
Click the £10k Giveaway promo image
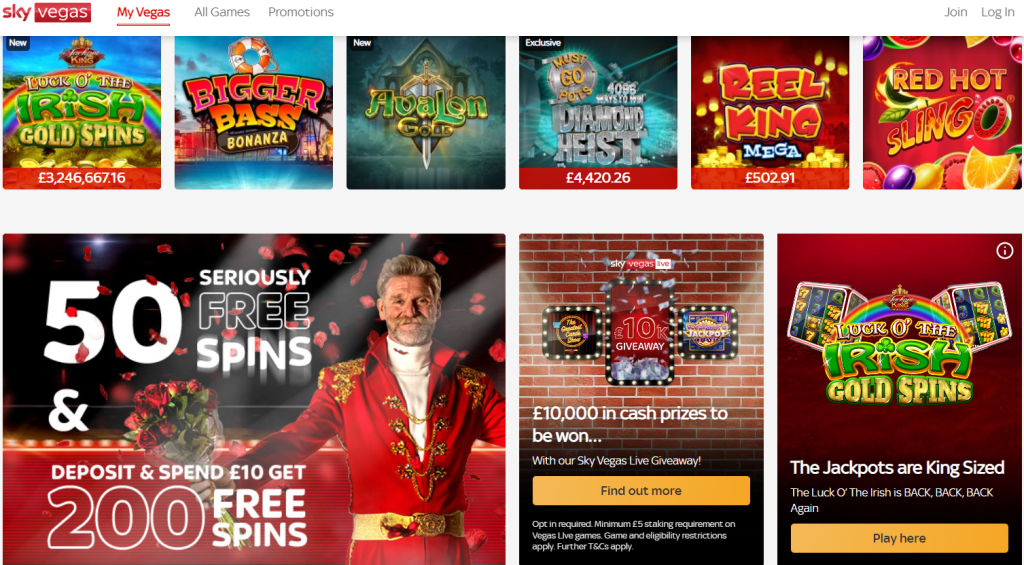point(640,332)
